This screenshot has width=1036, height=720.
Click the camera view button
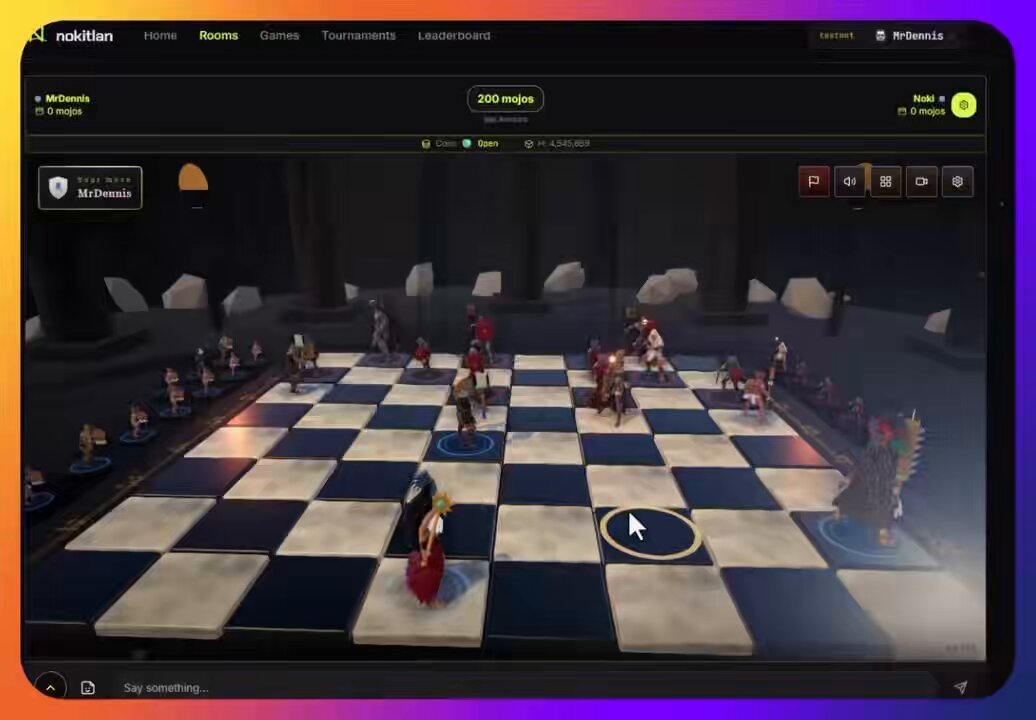pos(921,181)
